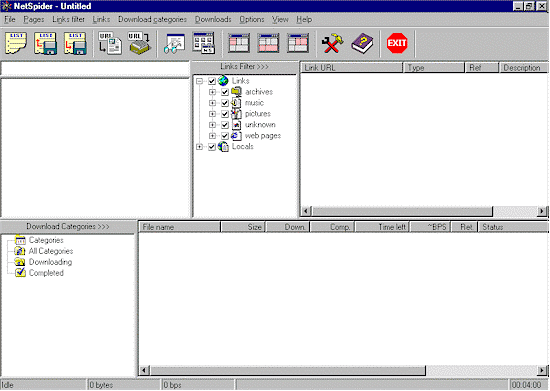Disable the unknown file types checkbox
The image size is (550, 391).
coord(225,125)
